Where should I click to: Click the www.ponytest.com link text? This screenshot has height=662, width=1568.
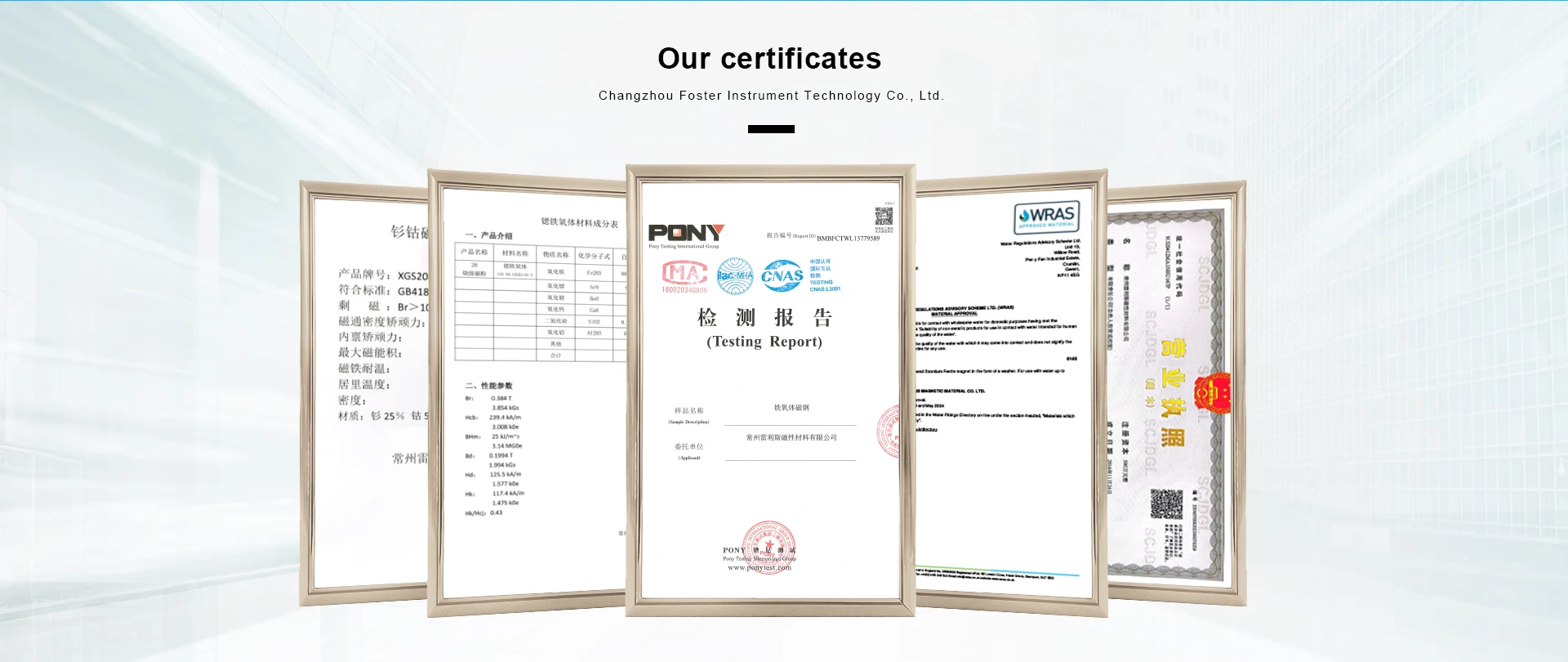pyautogui.click(x=759, y=568)
